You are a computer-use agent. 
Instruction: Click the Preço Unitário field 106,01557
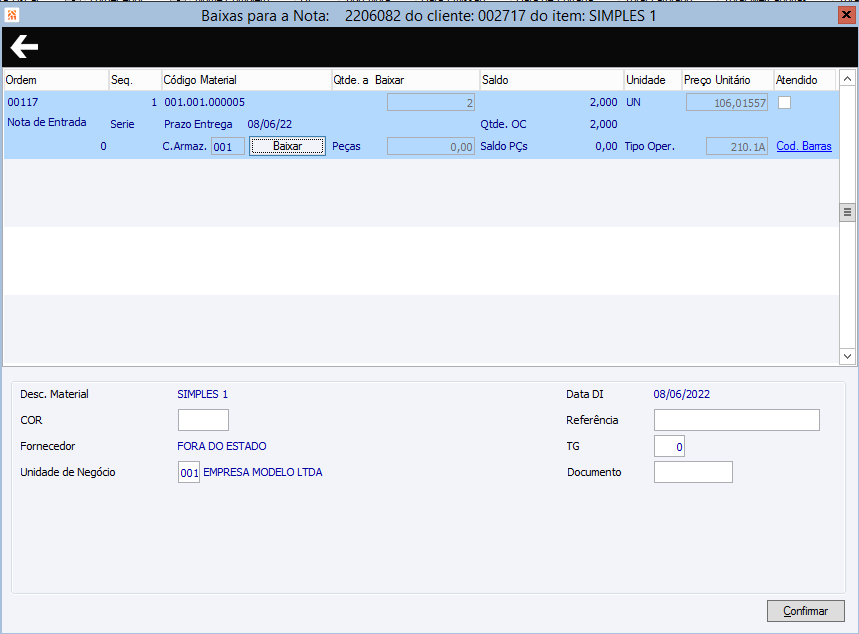[727, 102]
